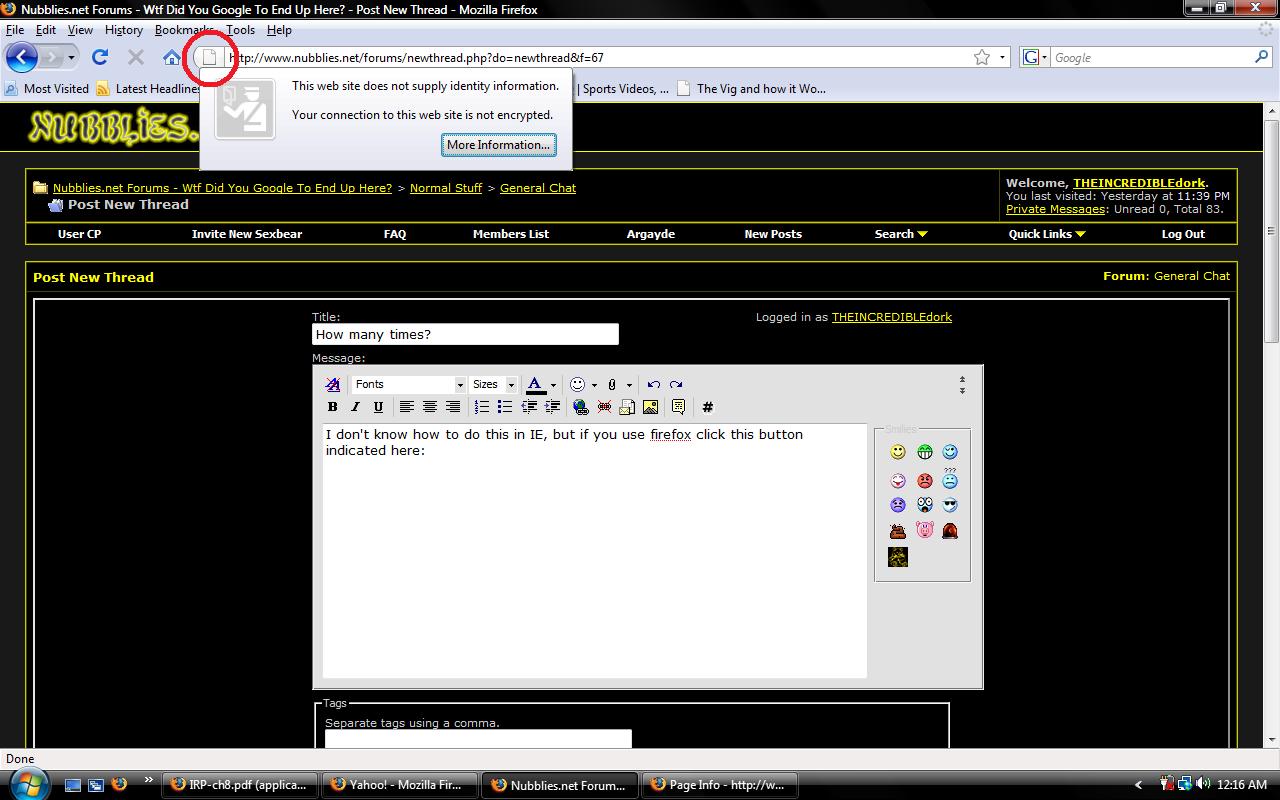Open the Bookmarks menu
The height and width of the screenshot is (800, 1280).
[x=184, y=30]
